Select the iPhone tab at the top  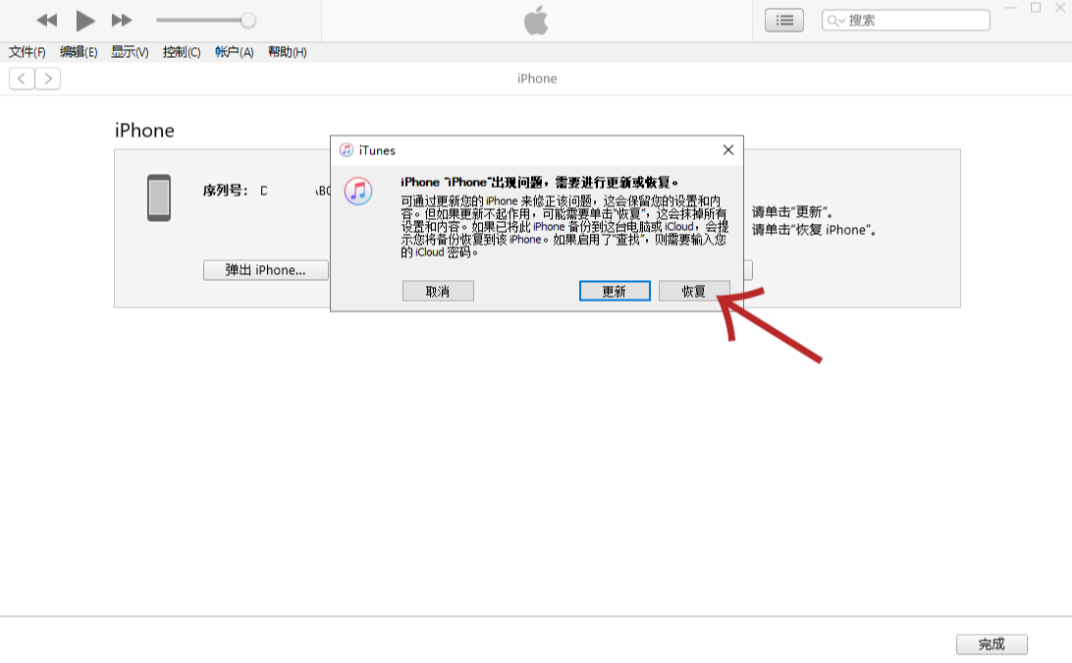(536, 78)
